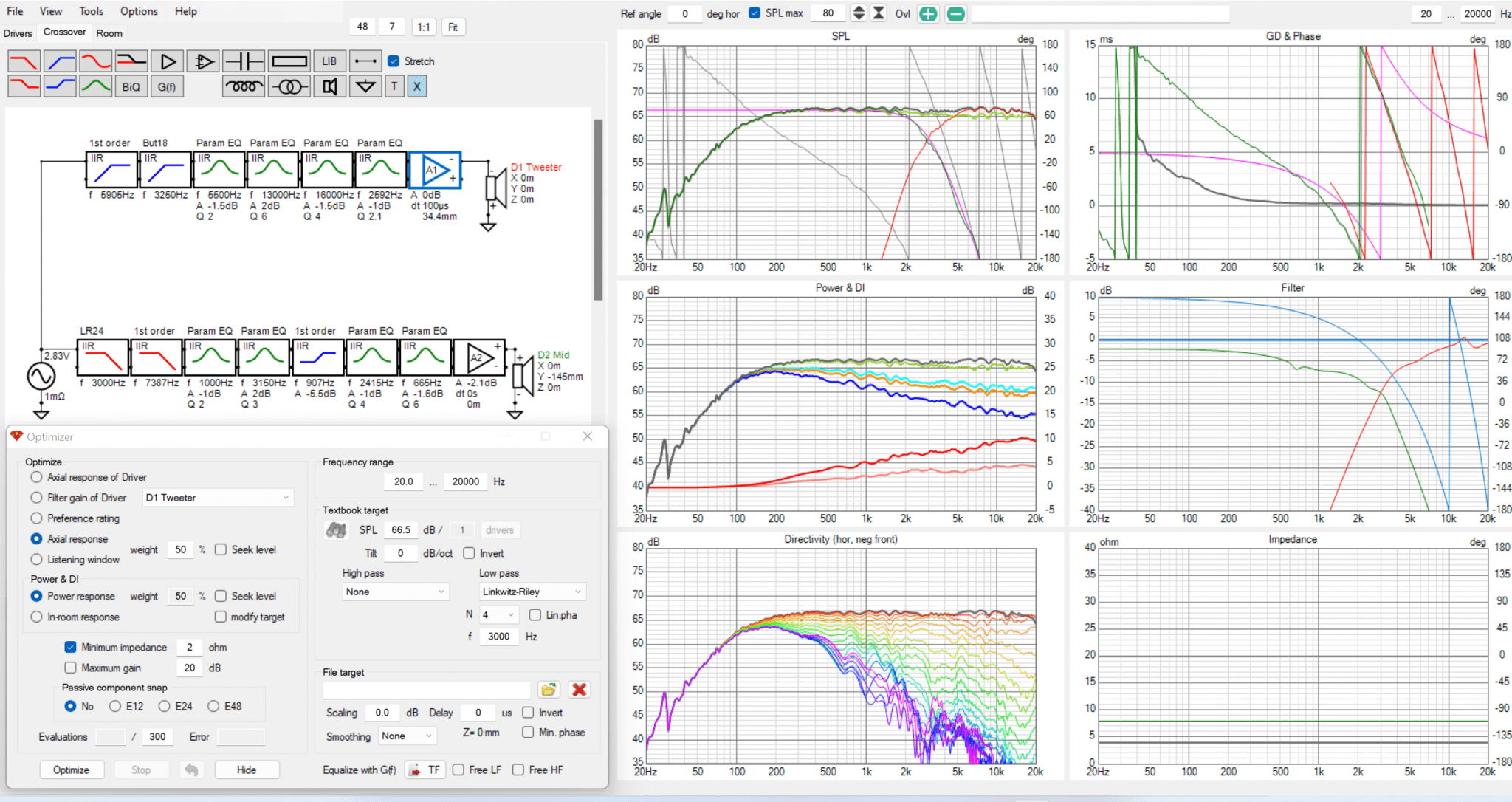Select Listening window radio button
The image size is (1512, 802).
(36, 560)
